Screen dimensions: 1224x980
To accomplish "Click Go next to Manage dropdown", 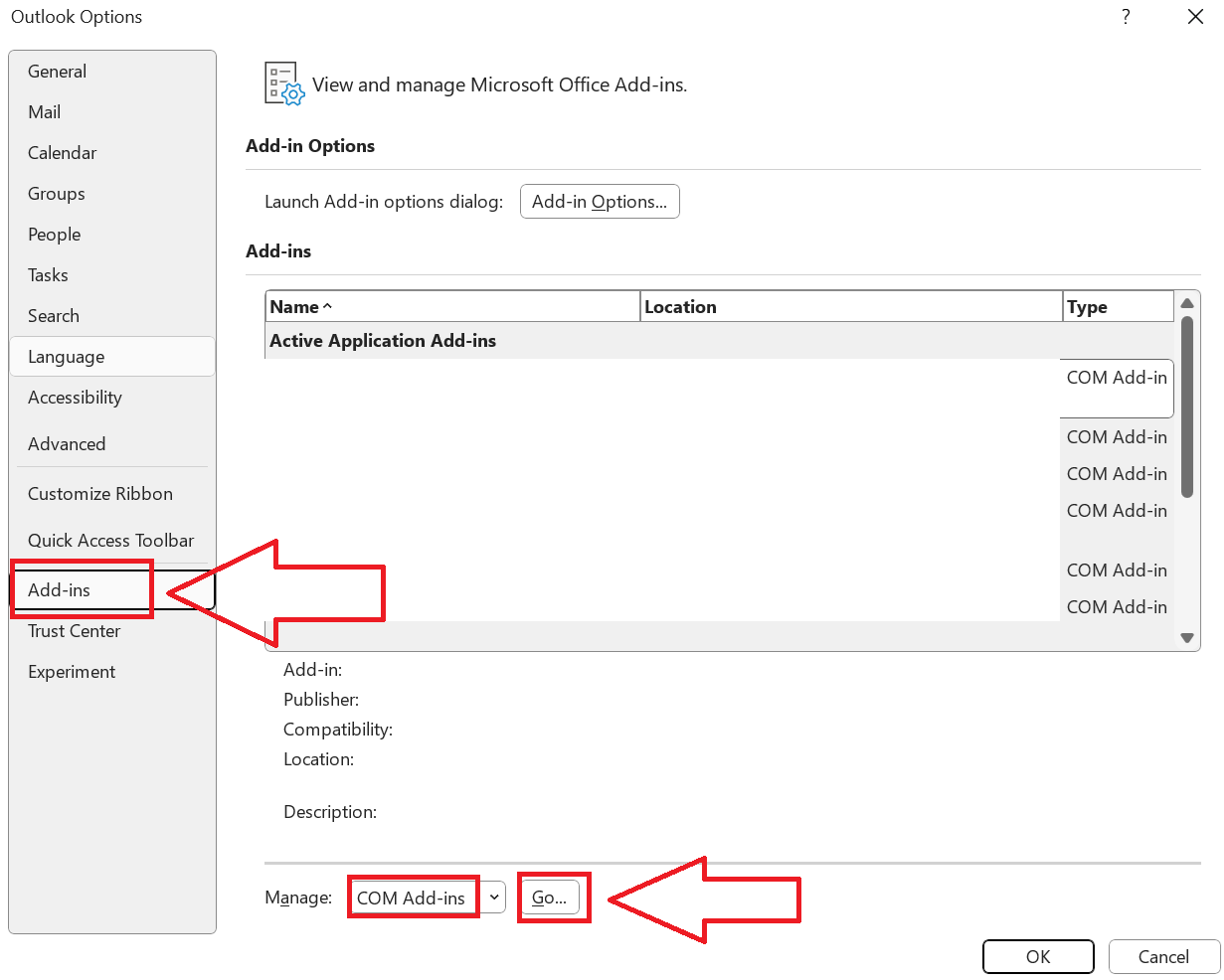I will 550,898.
